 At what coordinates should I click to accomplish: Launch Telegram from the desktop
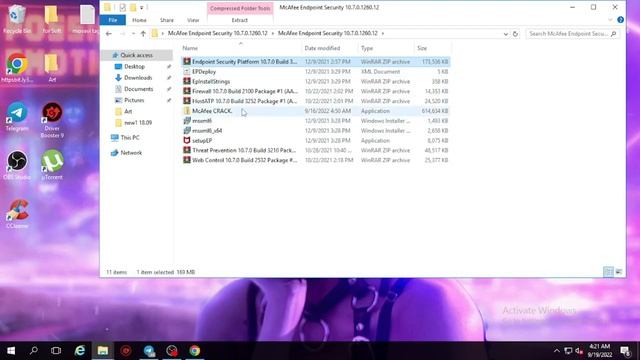tap(17, 117)
